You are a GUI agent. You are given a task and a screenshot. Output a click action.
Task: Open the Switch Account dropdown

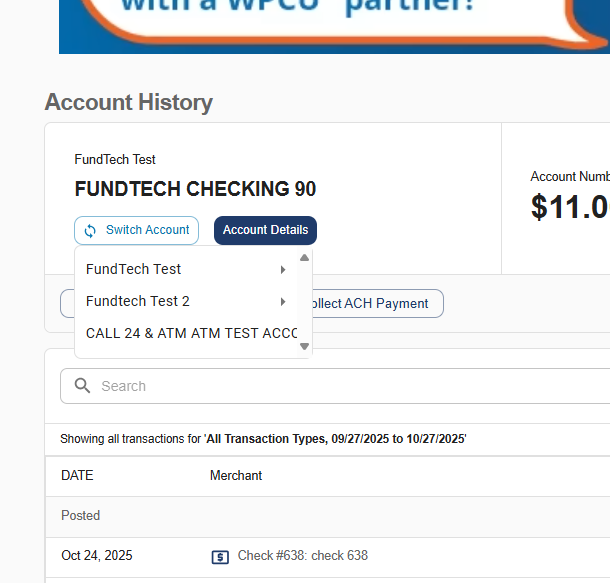pos(136,231)
